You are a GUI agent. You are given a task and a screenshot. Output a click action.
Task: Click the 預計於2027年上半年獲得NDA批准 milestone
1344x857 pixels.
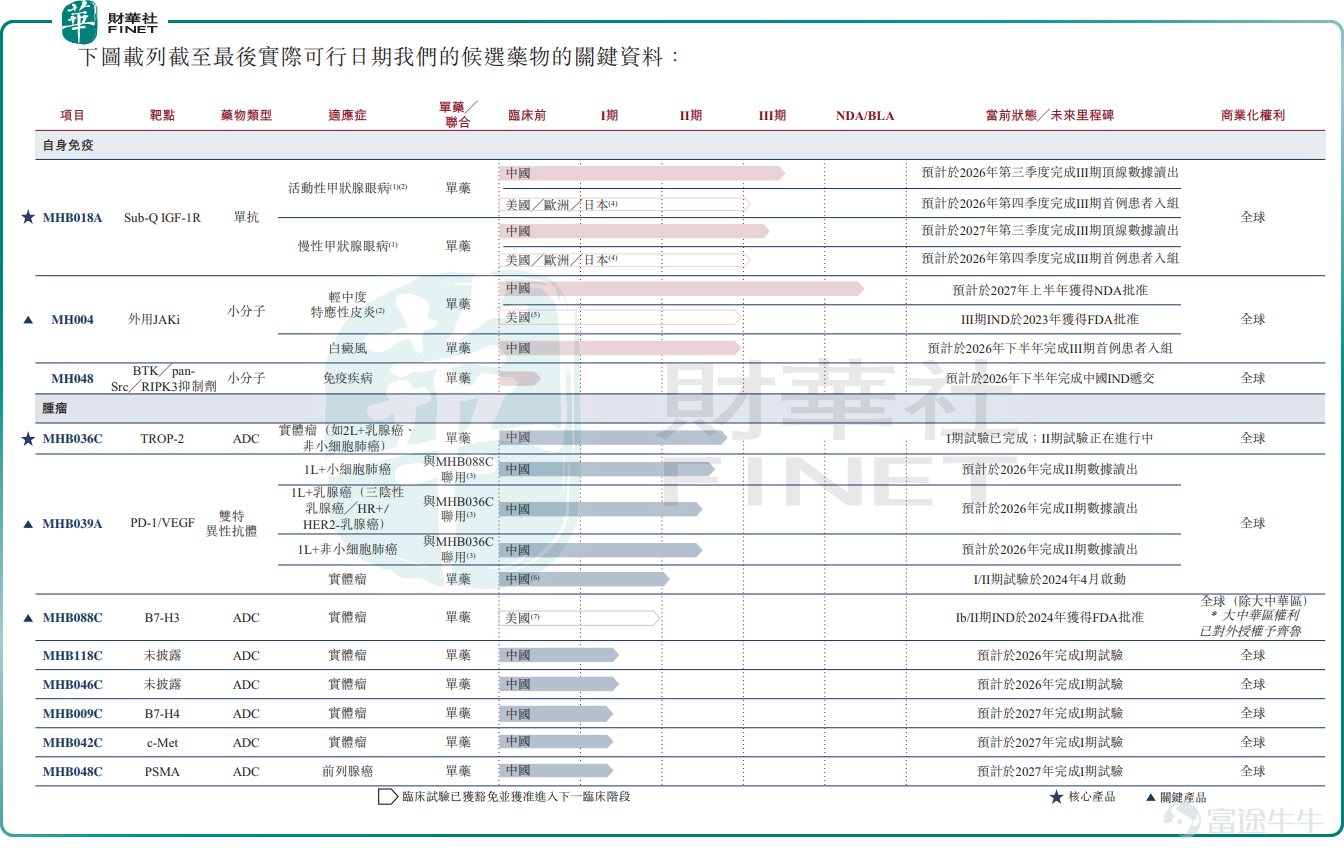point(1050,291)
